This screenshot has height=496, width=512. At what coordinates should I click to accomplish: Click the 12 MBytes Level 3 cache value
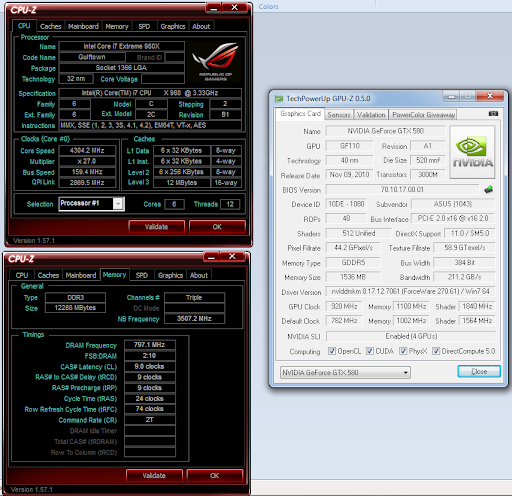[182, 183]
